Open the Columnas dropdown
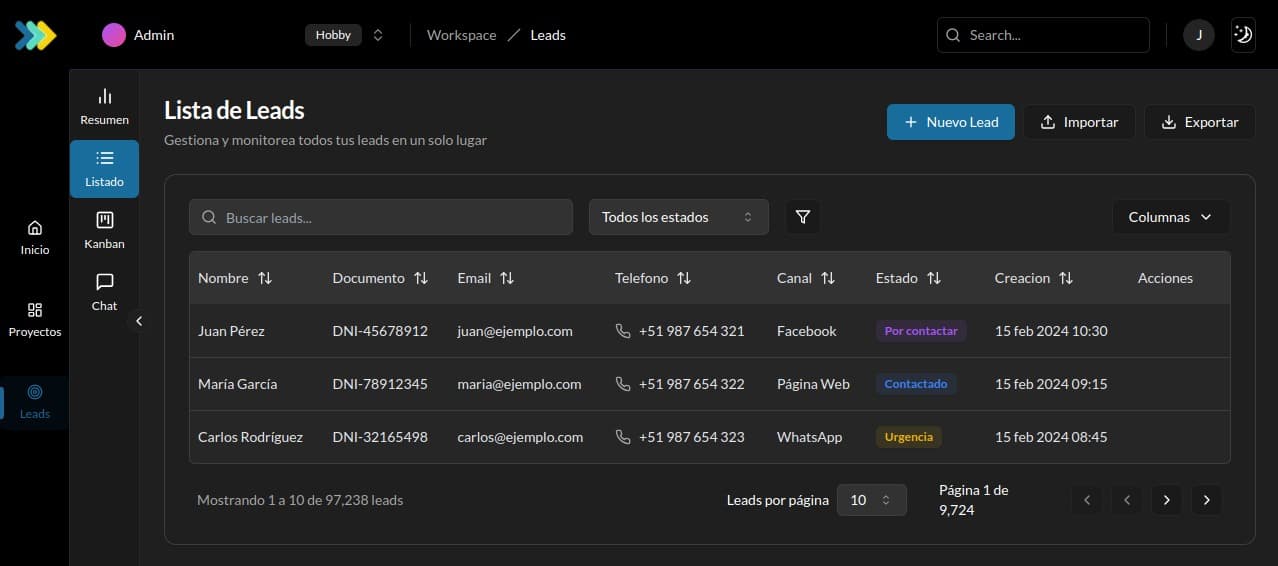The width and height of the screenshot is (1278, 566). (1170, 217)
